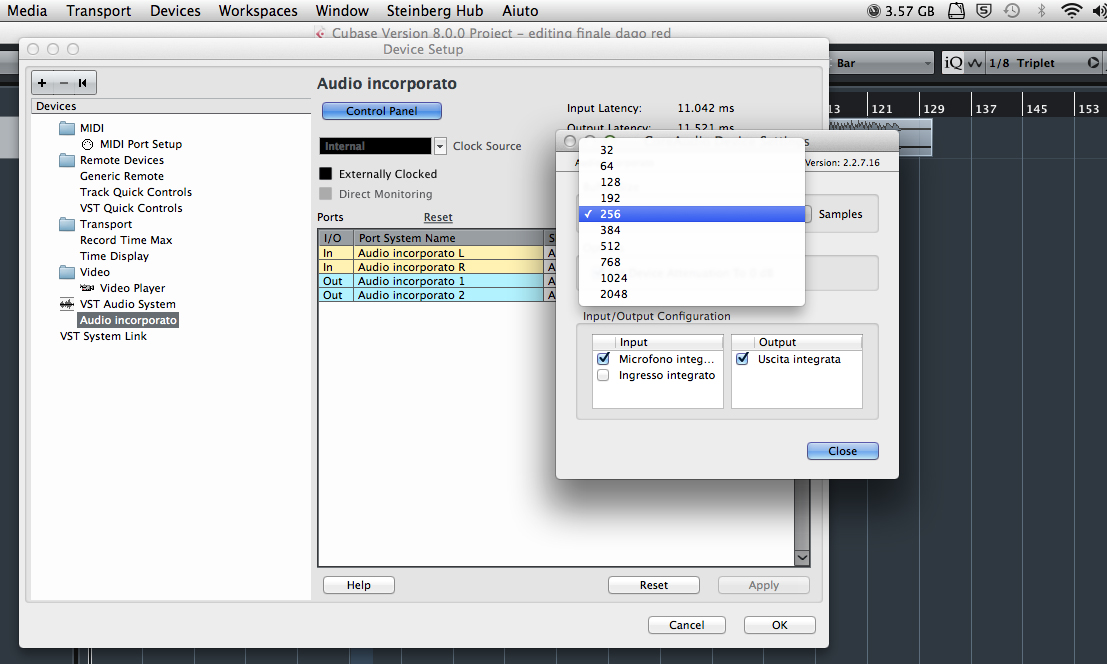Click the add device plus icon
This screenshot has height=664, width=1107.
click(42, 83)
